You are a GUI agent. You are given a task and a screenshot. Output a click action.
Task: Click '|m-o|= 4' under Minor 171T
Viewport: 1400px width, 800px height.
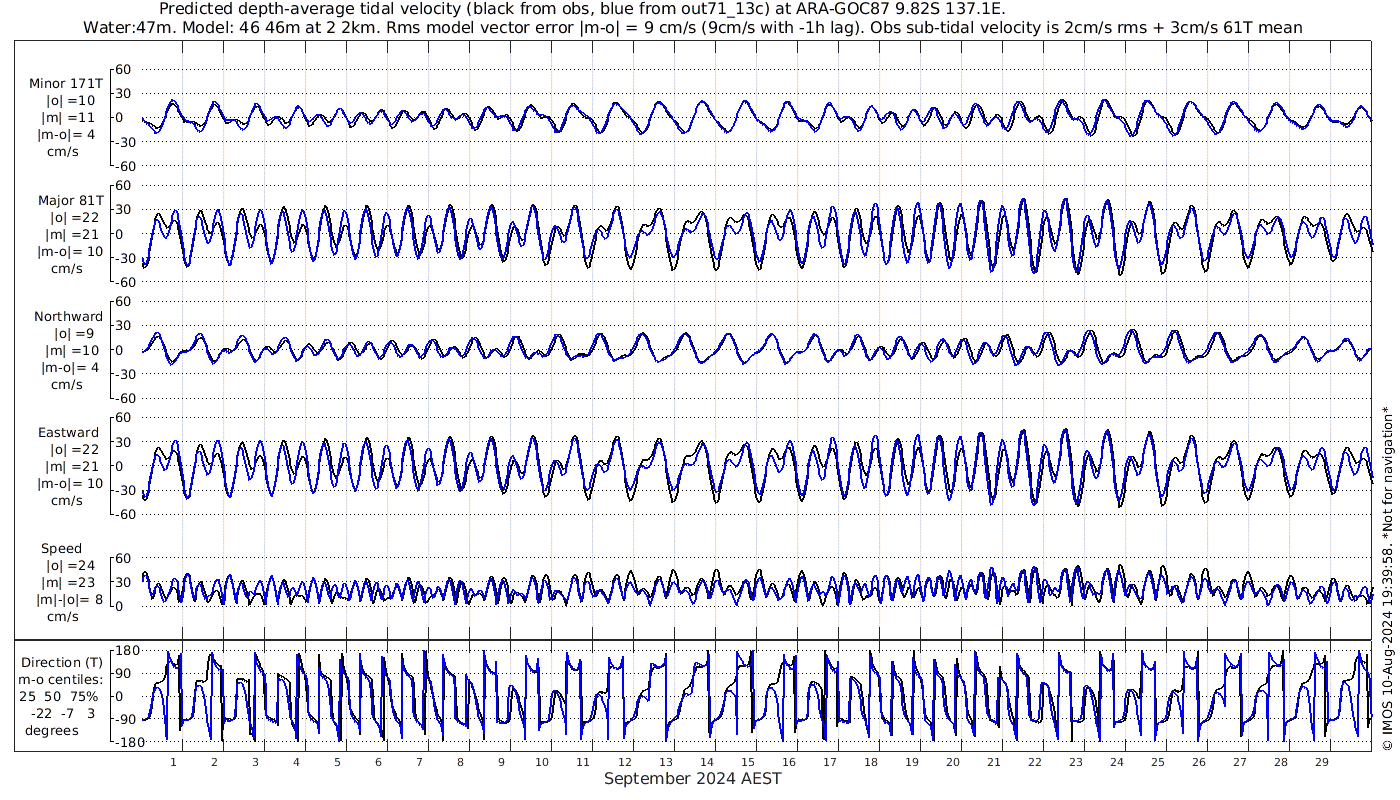(67, 135)
